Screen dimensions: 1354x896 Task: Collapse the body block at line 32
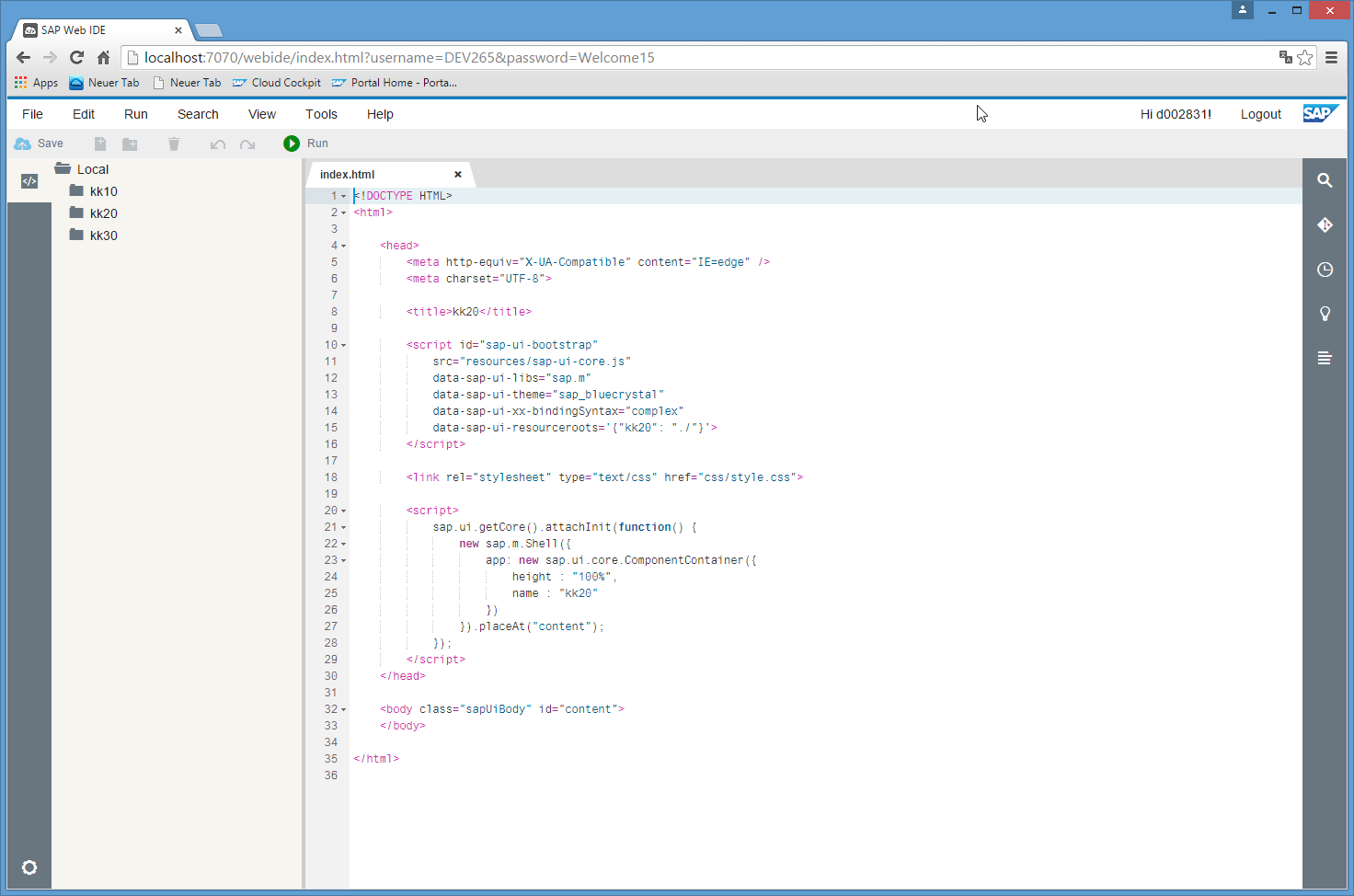pyautogui.click(x=344, y=709)
